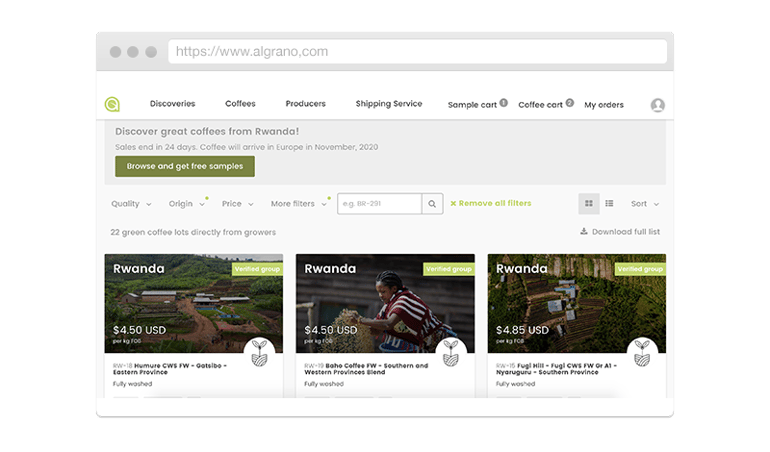
Task: Click the search magnifier icon
Action: (x=432, y=203)
